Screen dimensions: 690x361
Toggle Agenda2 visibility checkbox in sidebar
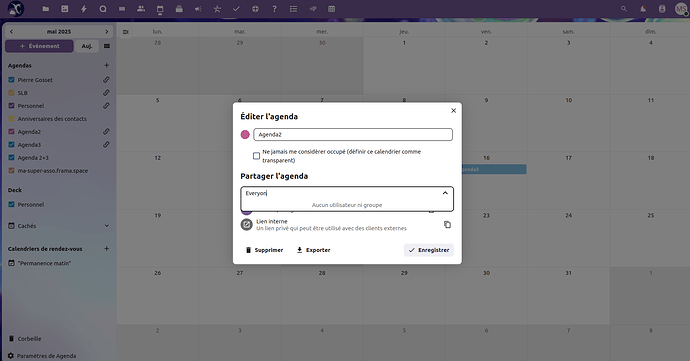coord(11,132)
